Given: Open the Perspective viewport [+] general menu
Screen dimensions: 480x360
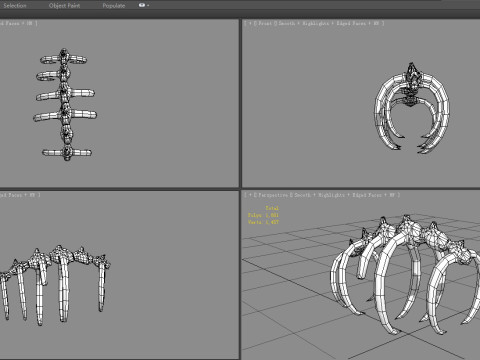Looking at the screenshot, I should point(249,195).
